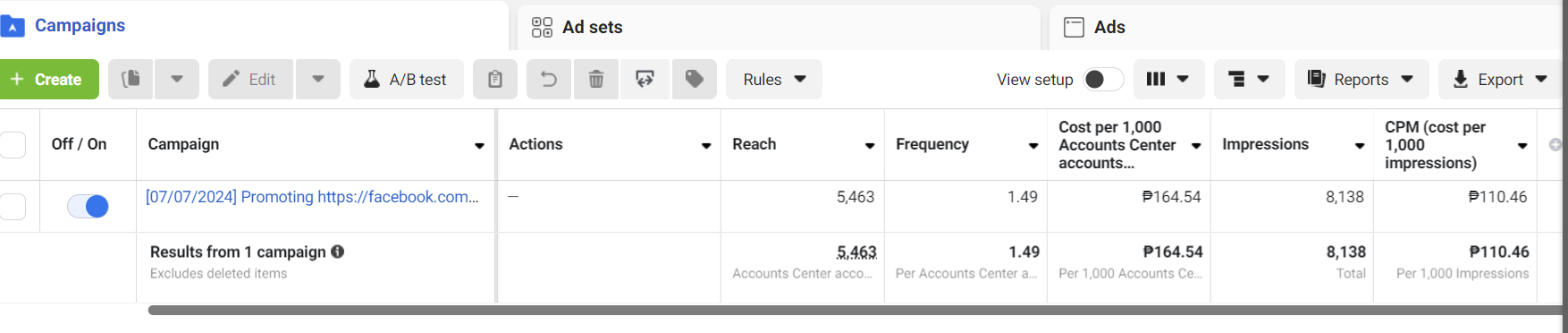Turn off the campaign On/Off switch
The width and height of the screenshot is (1568, 333).
[x=89, y=206]
